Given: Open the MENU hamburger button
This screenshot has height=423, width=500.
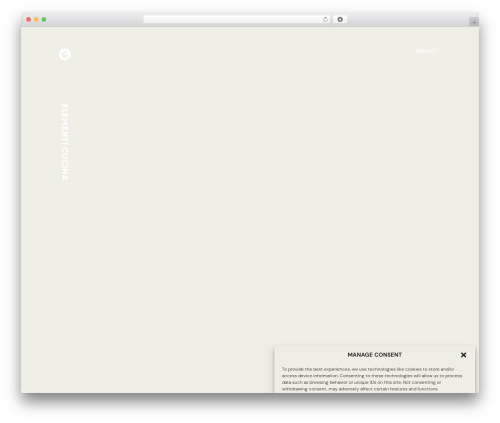Looking at the screenshot, I should tap(427, 51).
